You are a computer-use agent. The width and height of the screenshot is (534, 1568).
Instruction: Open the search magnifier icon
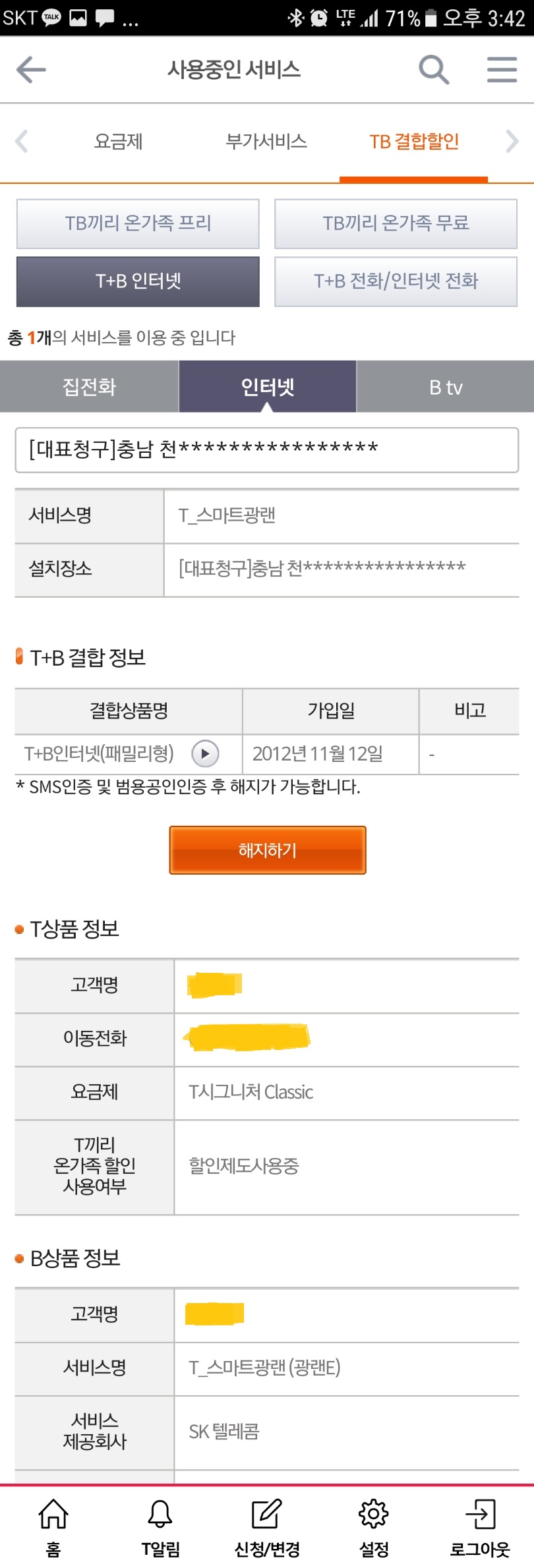434,69
